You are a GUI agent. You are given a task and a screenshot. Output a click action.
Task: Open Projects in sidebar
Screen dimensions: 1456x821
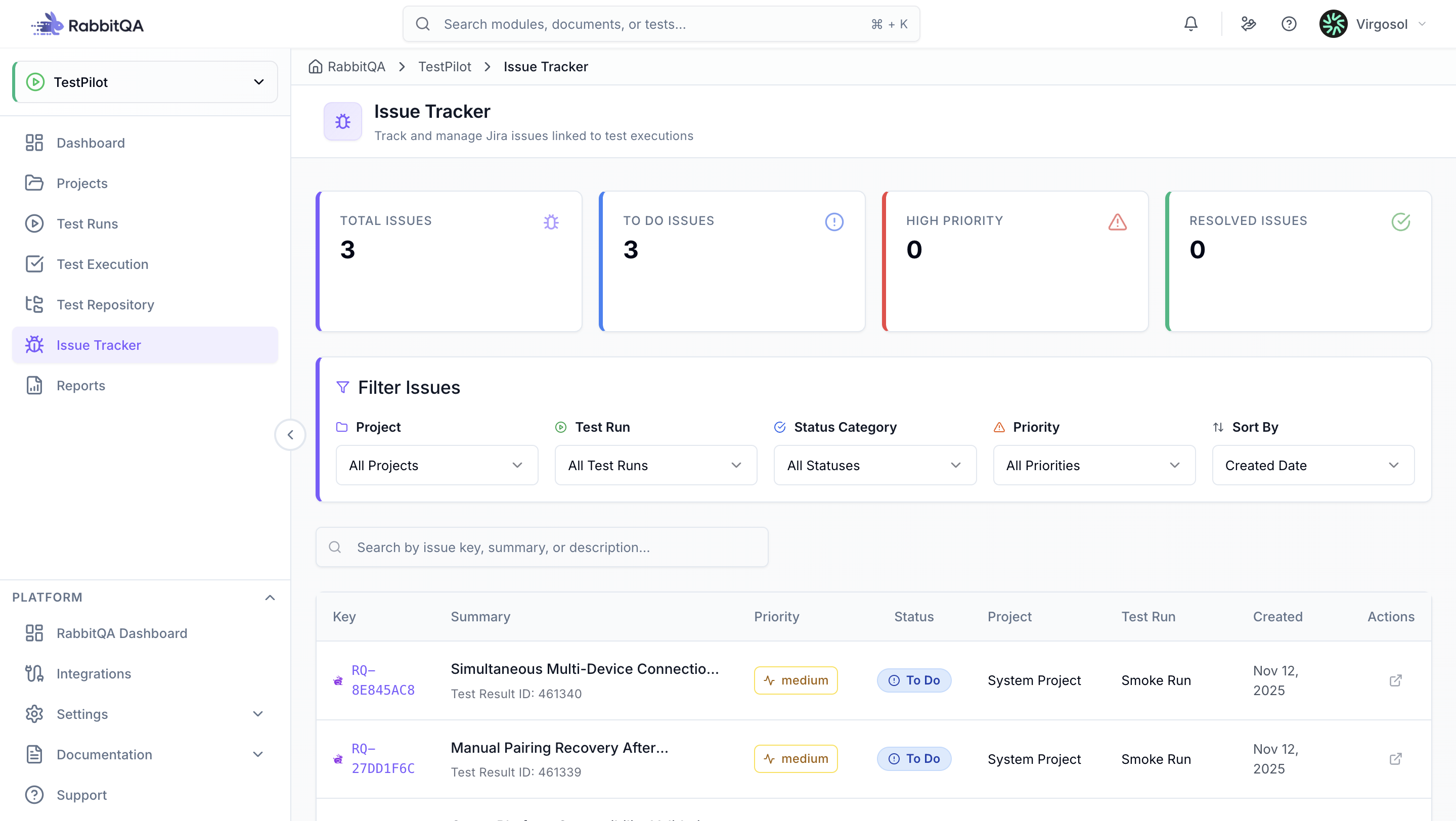click(x=145, y=183)
